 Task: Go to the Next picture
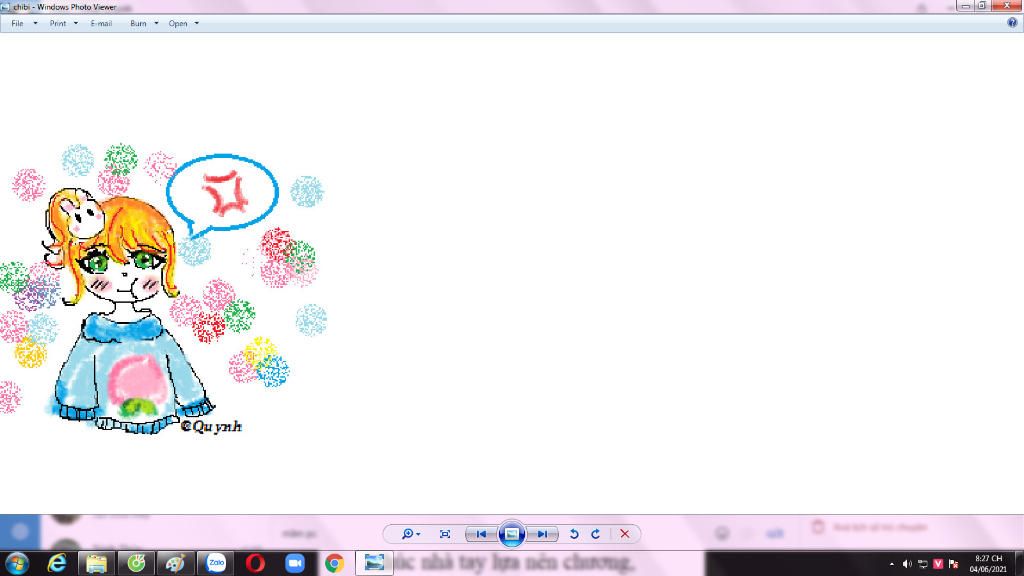click(542, 534)
